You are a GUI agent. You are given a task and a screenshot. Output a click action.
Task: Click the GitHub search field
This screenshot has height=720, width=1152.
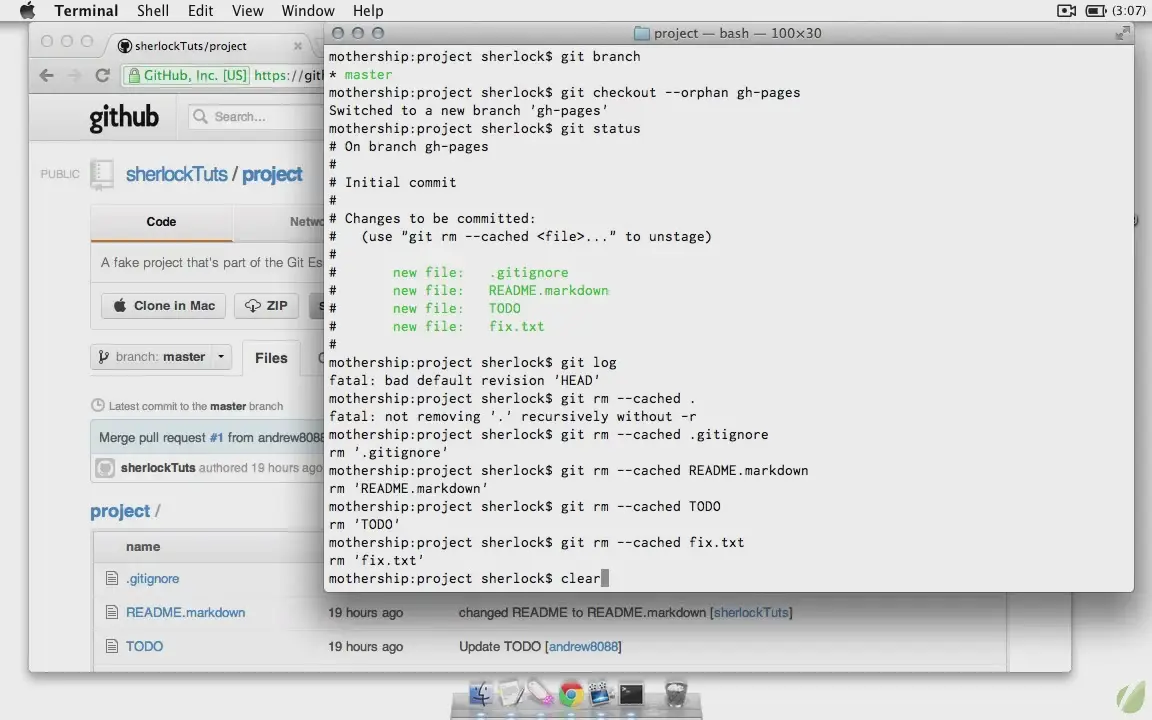tap(255, 116)
